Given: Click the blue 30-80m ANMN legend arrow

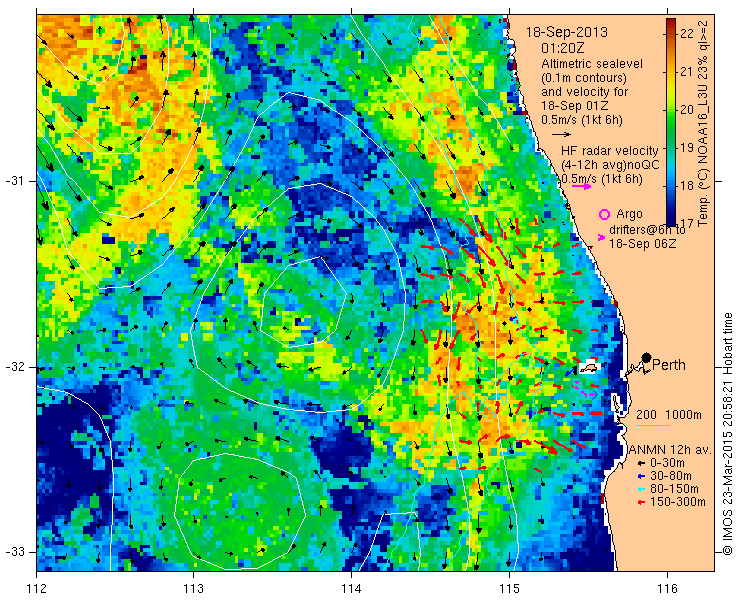Looking at the screenshot, I should click(640, 476).
